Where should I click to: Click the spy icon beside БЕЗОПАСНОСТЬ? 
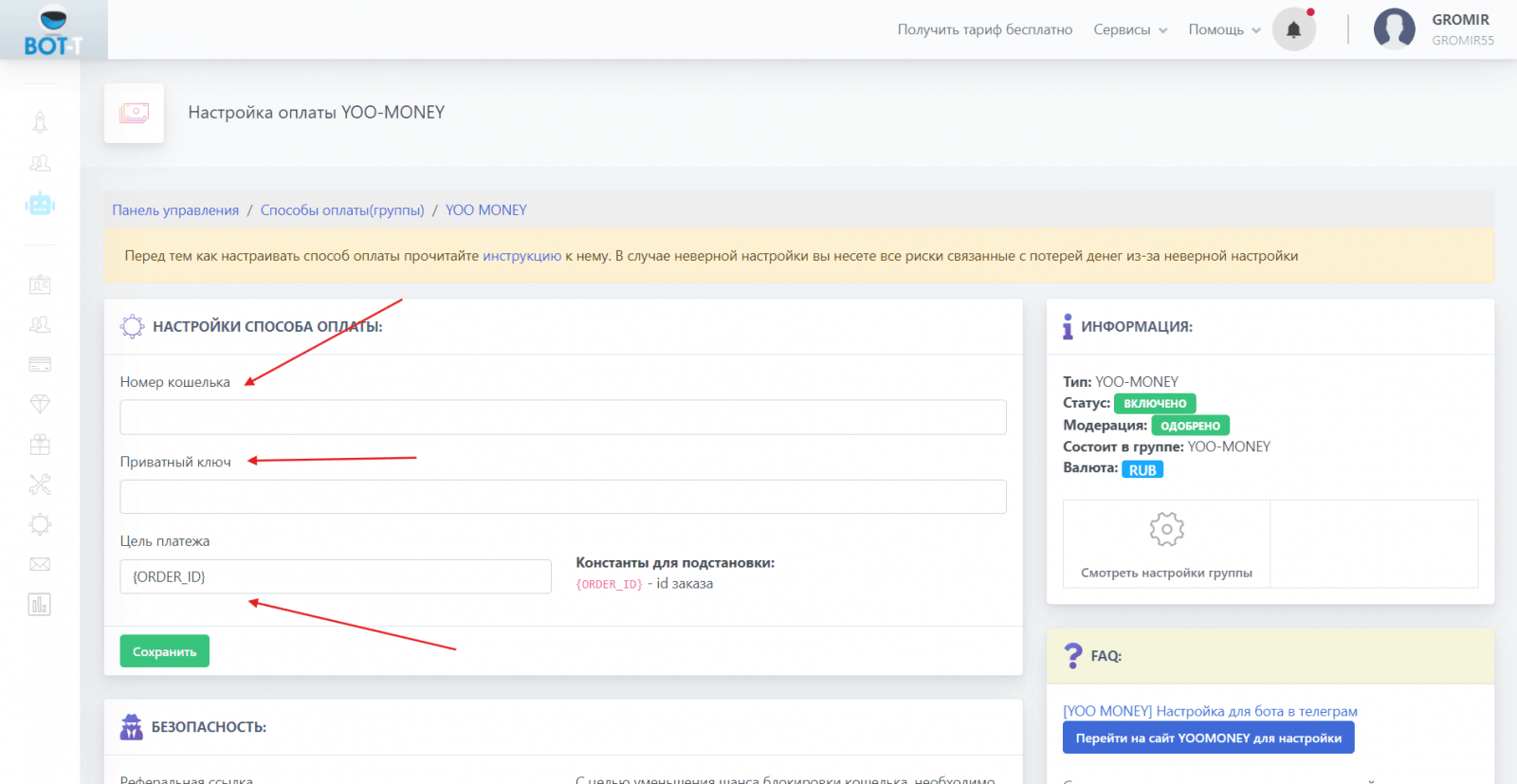[x=131, y=726]
